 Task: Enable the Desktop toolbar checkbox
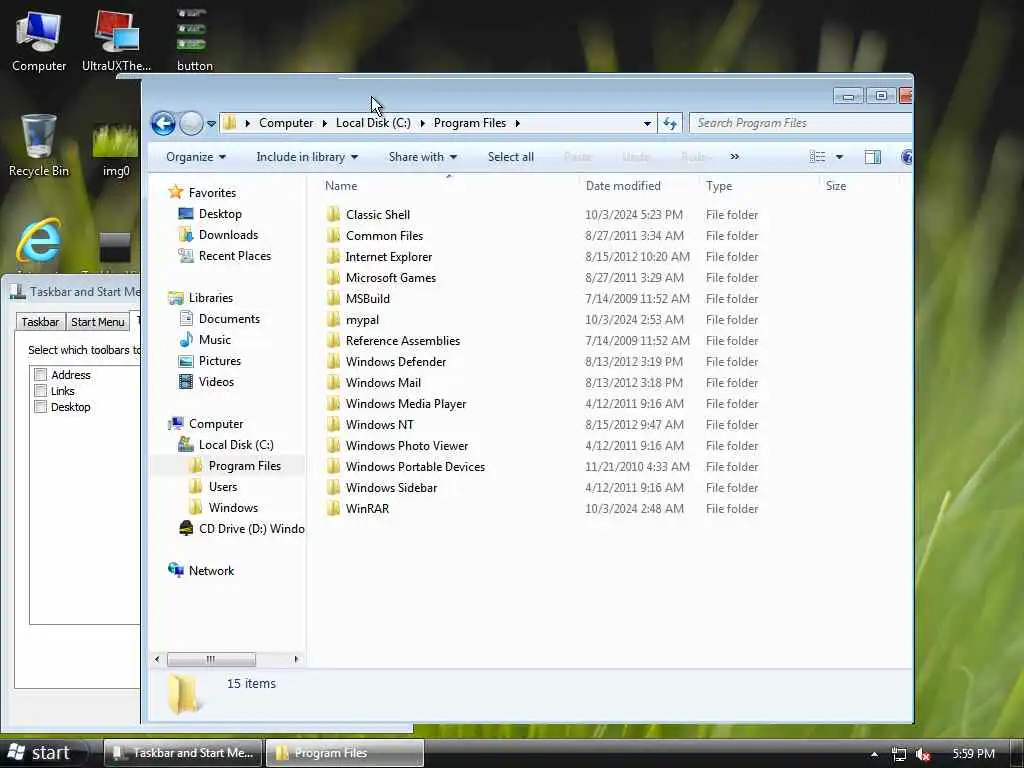point(40,406)
